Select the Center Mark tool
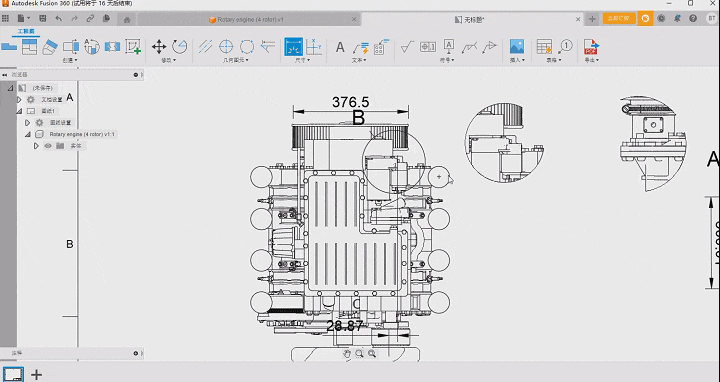 (226, 47)
